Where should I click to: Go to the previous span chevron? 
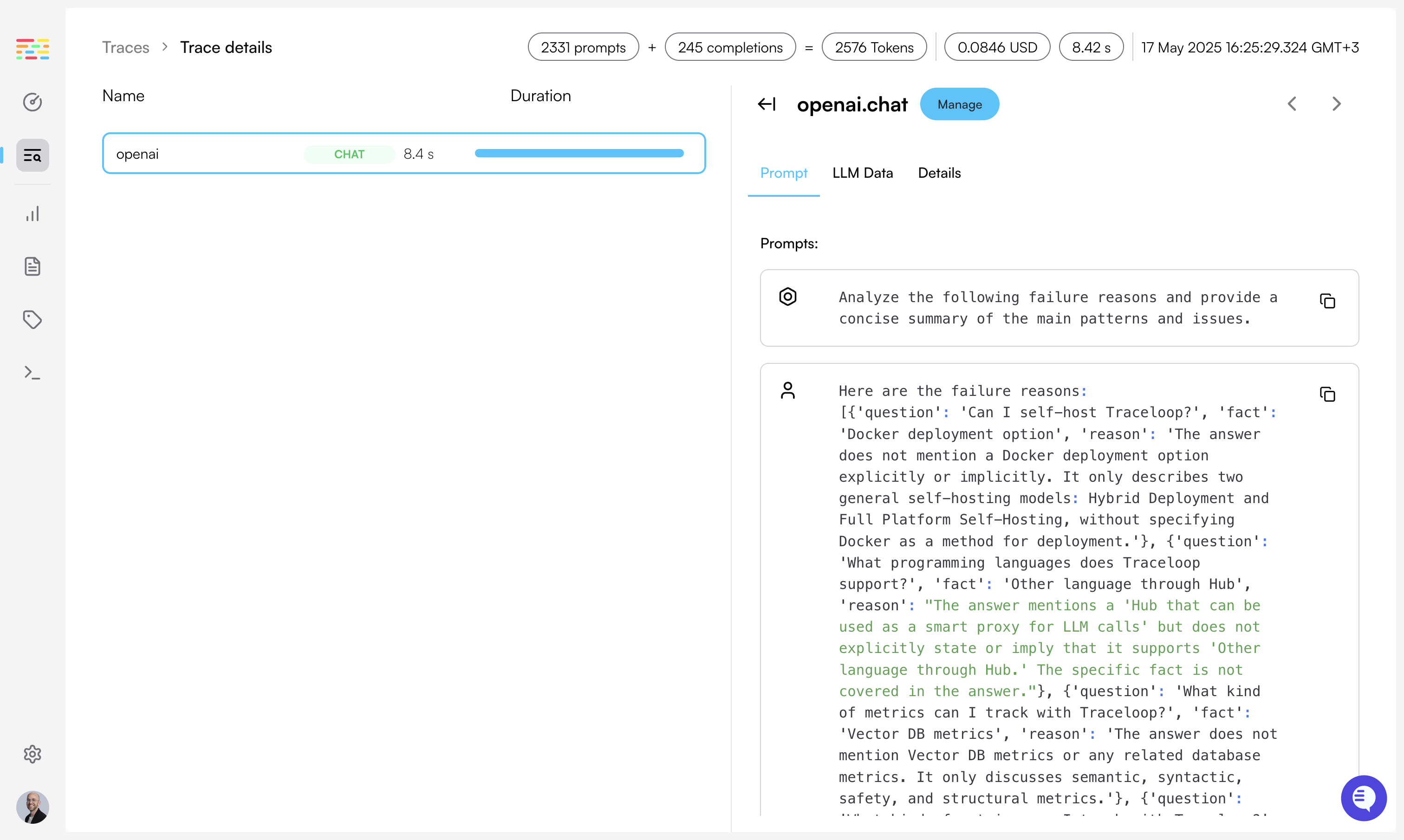tap(1292, 104)
